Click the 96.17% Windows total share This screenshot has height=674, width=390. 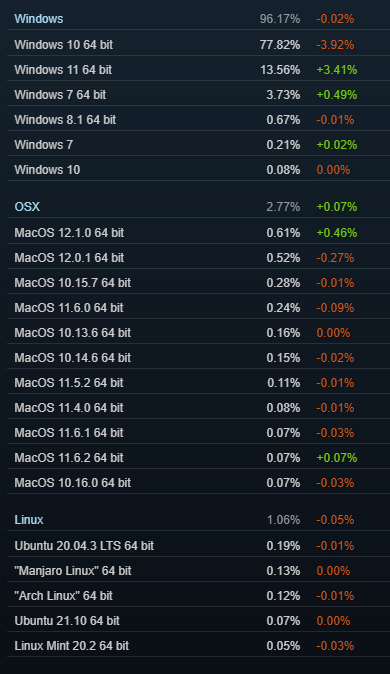[x=279, y=19]
